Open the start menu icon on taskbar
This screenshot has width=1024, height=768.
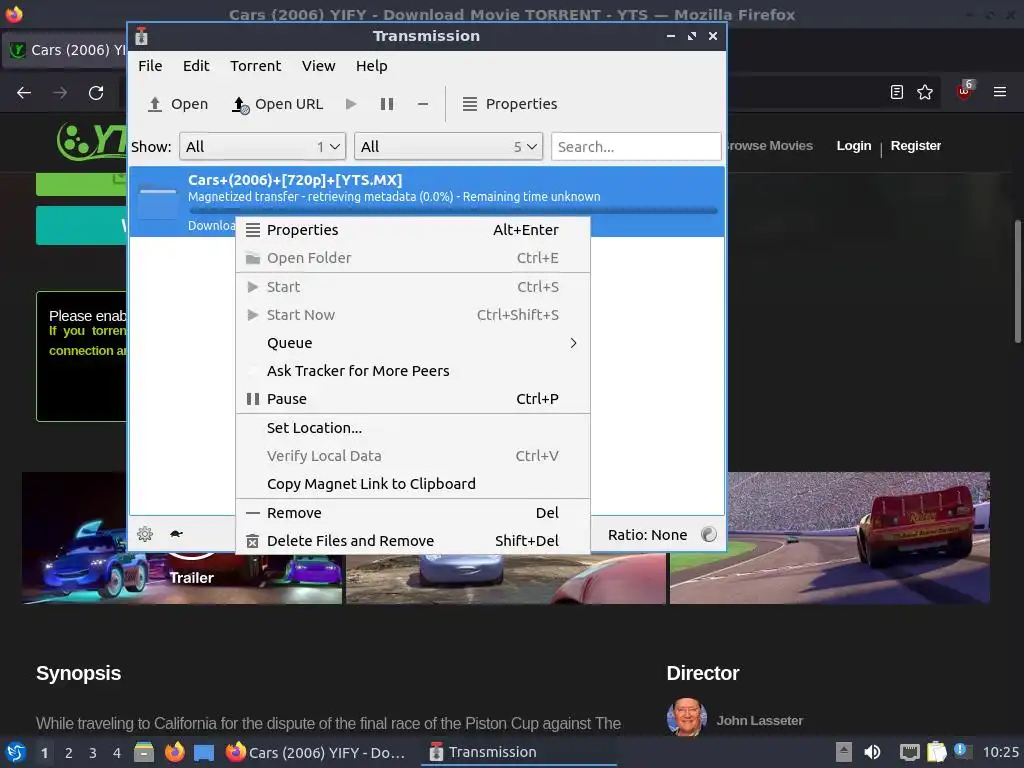(15, 752)
